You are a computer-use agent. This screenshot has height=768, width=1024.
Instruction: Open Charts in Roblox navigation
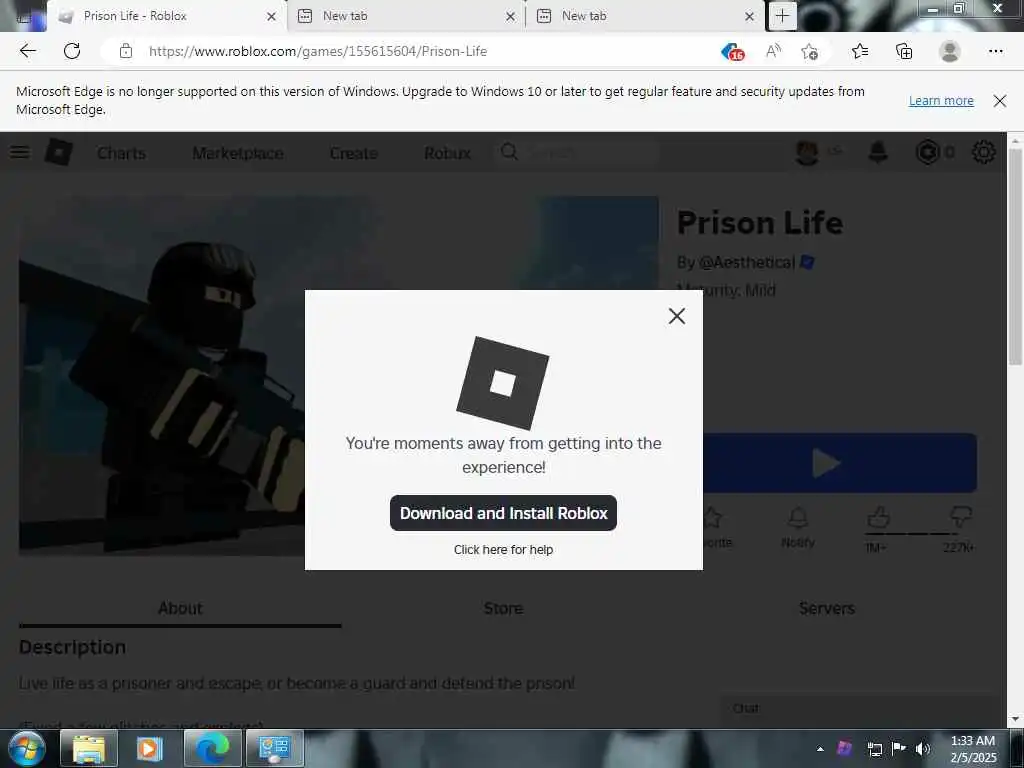pos(121,153)
